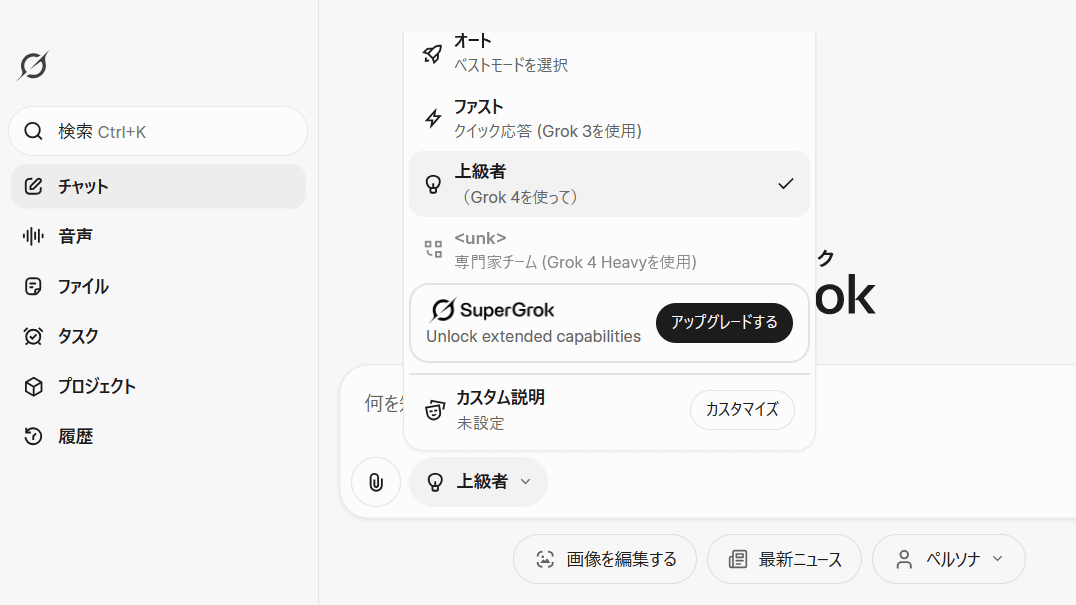The height and width of the screenshot is (605, 1076).
Task: Select the Grok 4 Heavy 専門家チーム option
Action: point(609,250)
